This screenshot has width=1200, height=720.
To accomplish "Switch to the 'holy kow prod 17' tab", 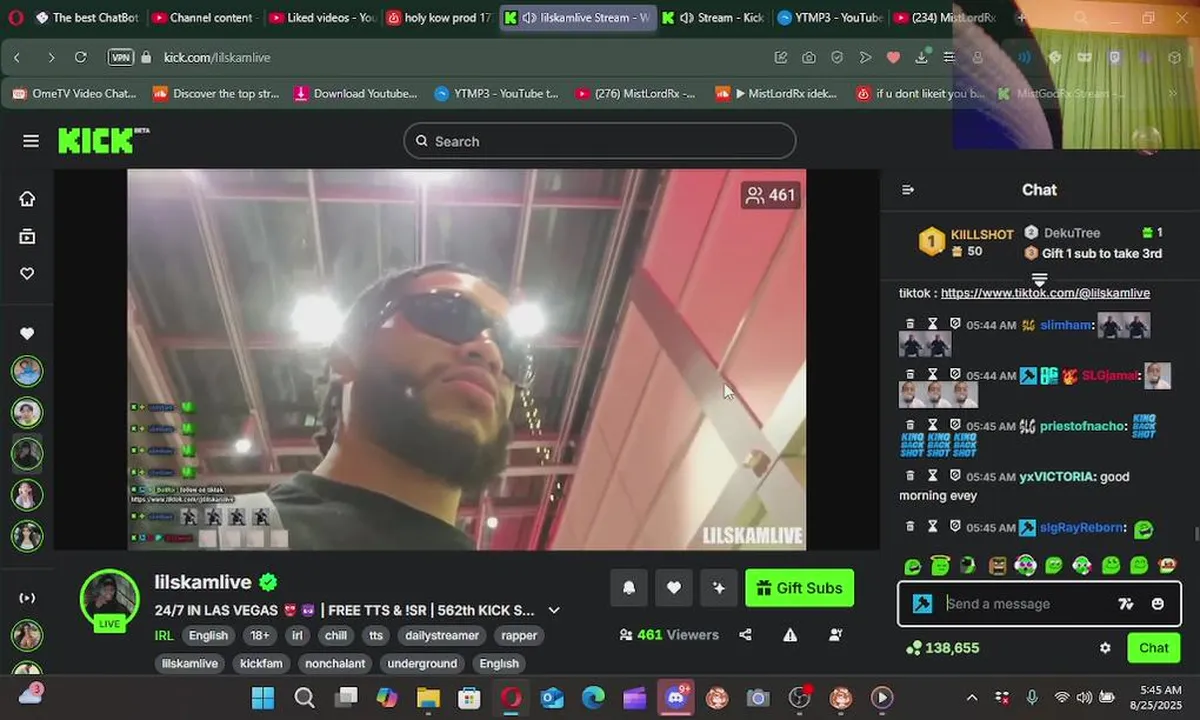I will coord(440,18).
